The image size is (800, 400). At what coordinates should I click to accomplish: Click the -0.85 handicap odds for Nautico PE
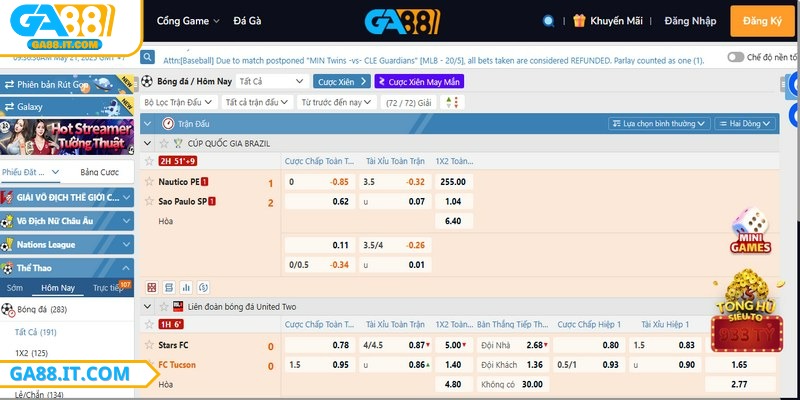click(320, 182)
